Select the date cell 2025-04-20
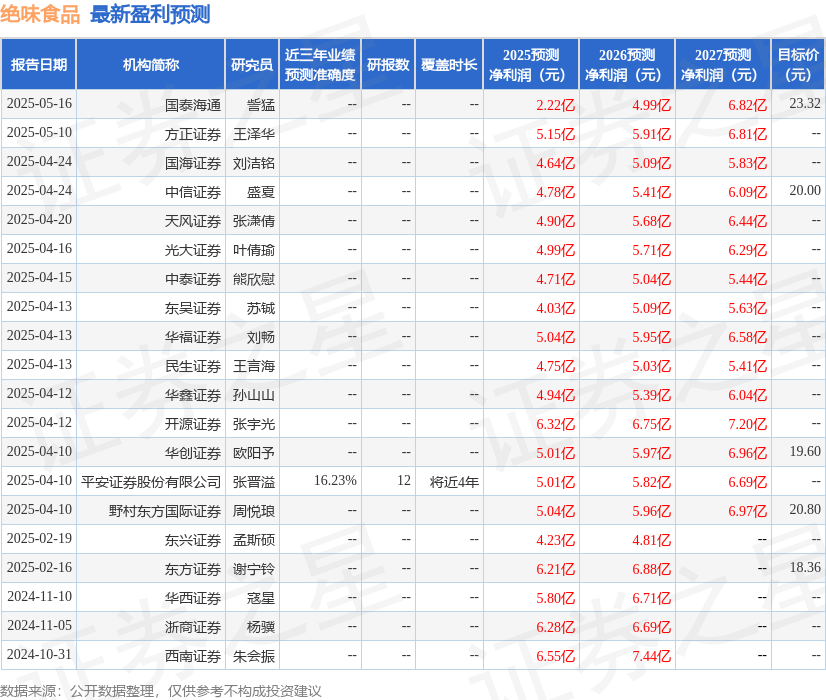The height and width of the screenshot is (700, 826). pyautogui.click(x=39, y=219)
